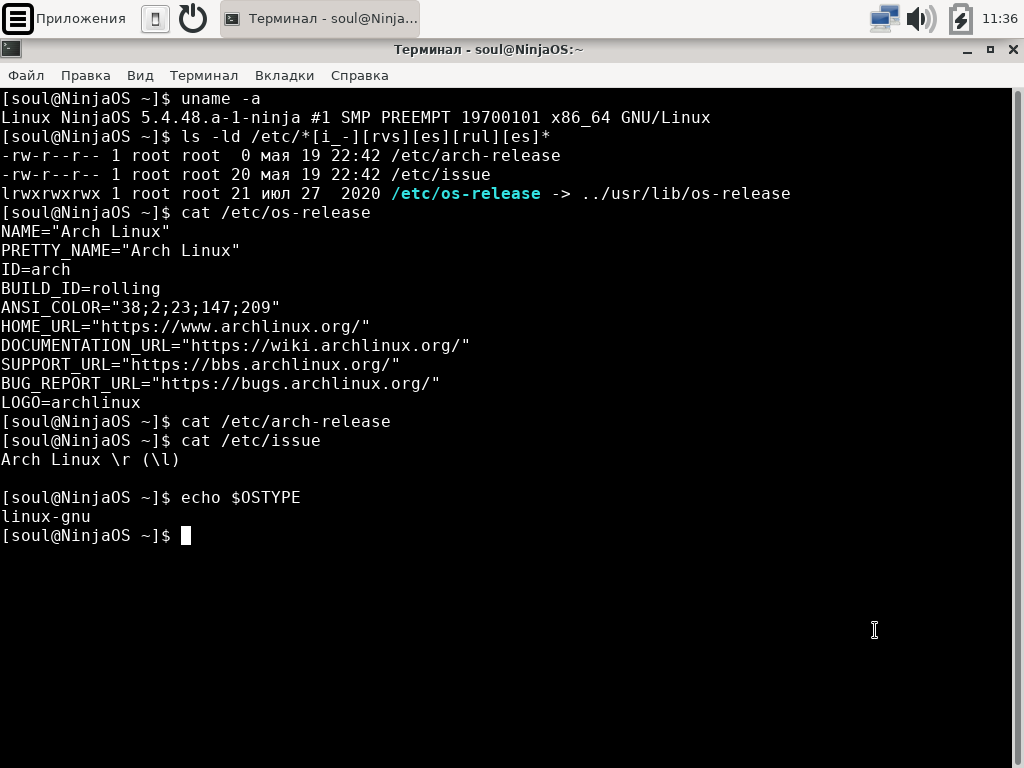Open the network connection tray icon
Image resolution: width=1024 pixels, height=768 pixels.
coord(884,18)
